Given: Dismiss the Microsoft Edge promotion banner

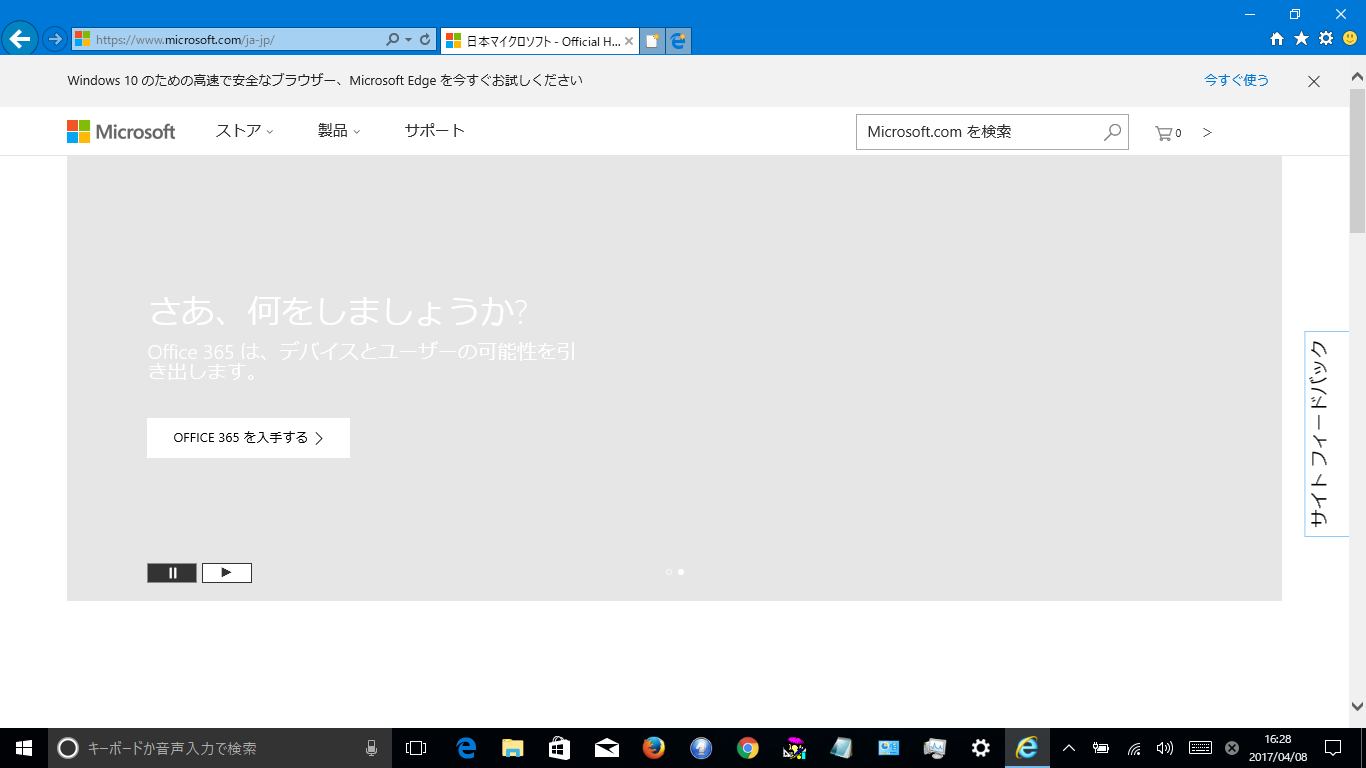Looking at the screenshot, I should (x=1314, y=81).
